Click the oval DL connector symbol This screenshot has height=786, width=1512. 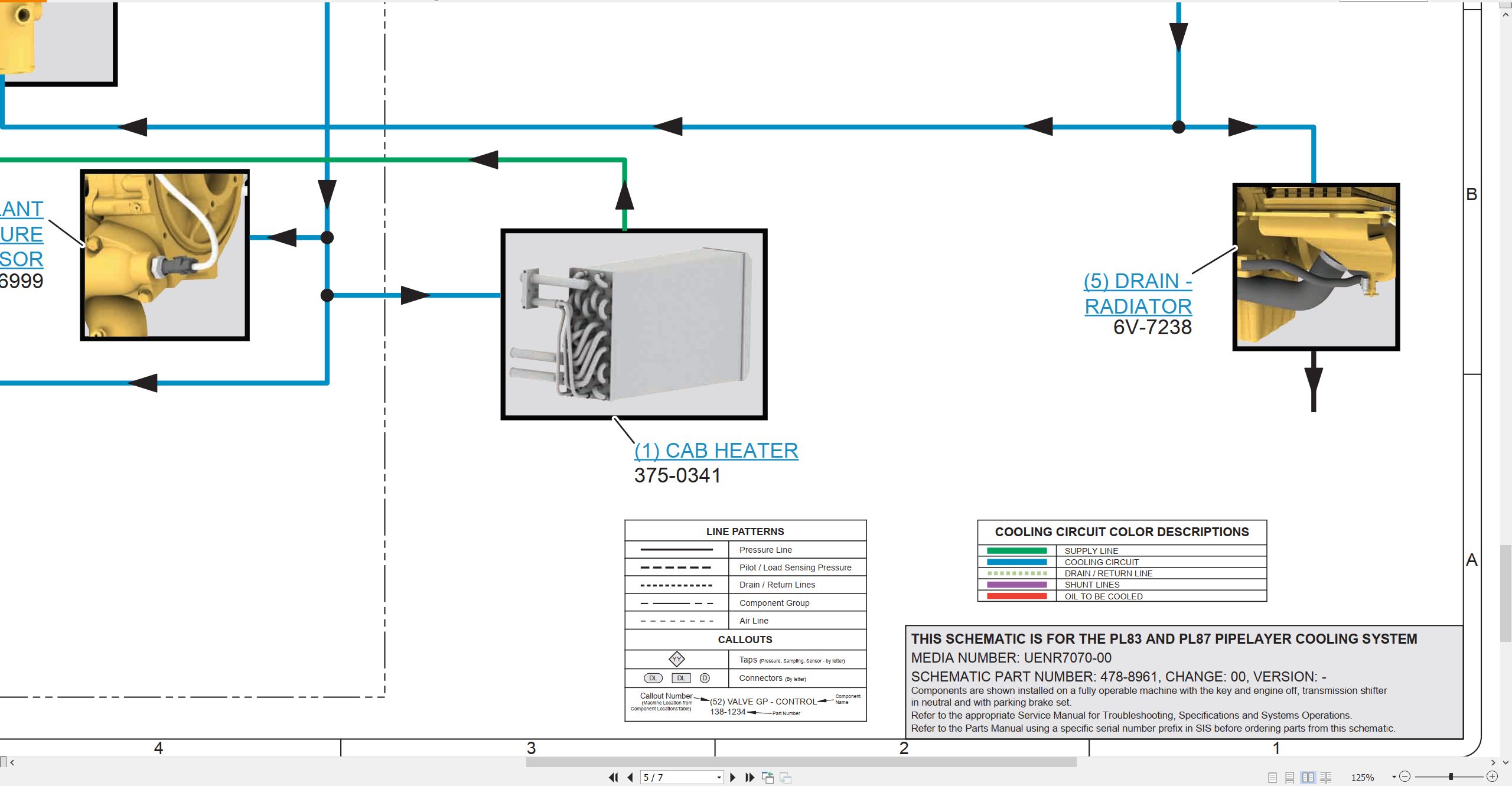coord(653,678)
